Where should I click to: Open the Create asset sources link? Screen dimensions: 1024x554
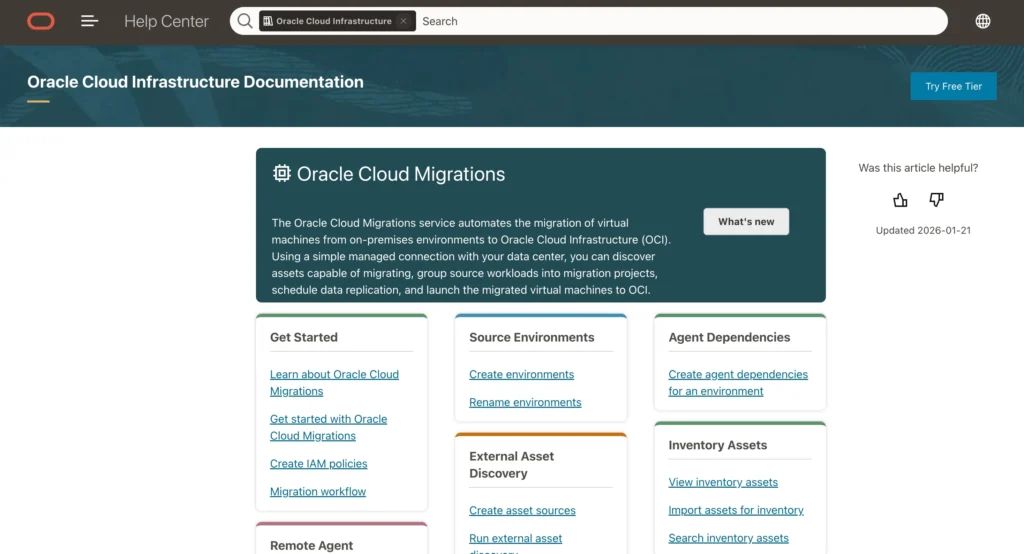[522, 510]
